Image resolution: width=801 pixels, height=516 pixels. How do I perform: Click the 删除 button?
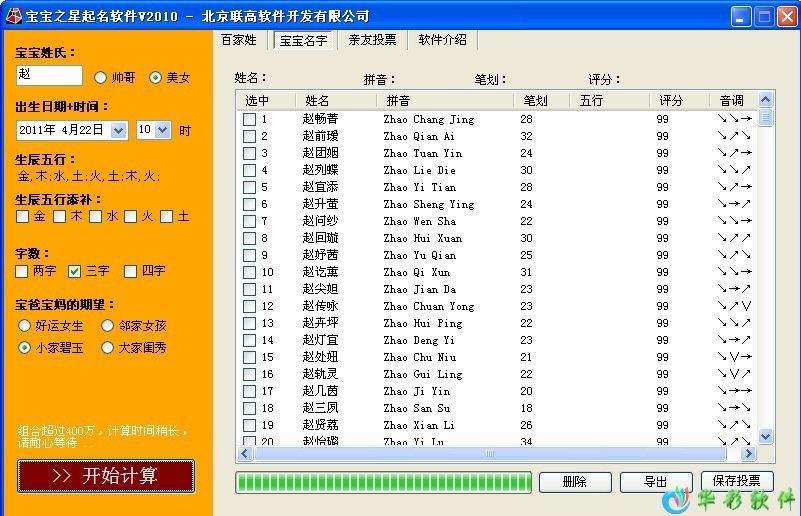(575, 482)
